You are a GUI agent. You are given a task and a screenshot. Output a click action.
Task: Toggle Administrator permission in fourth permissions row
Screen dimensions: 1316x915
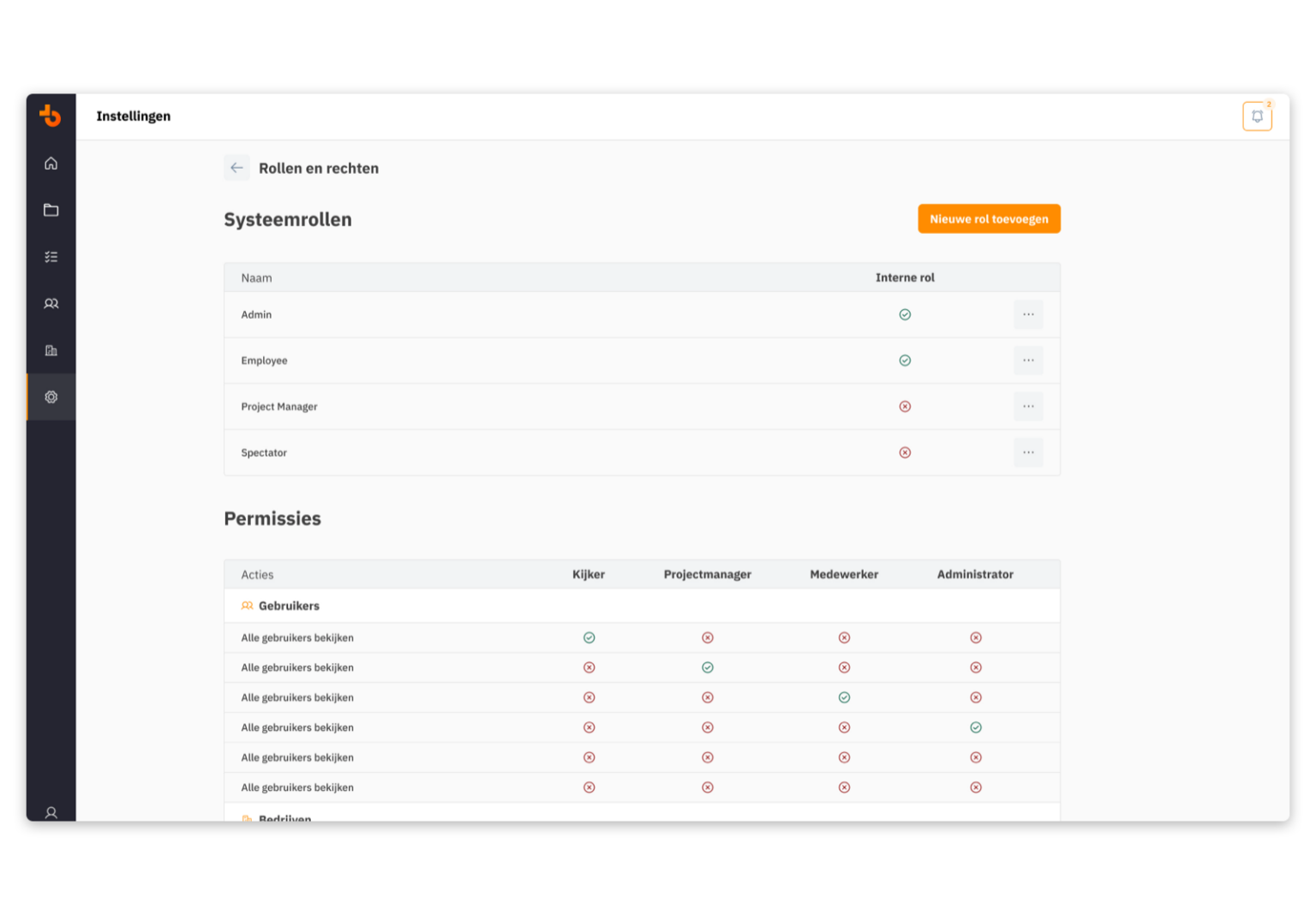pos(975,727)
